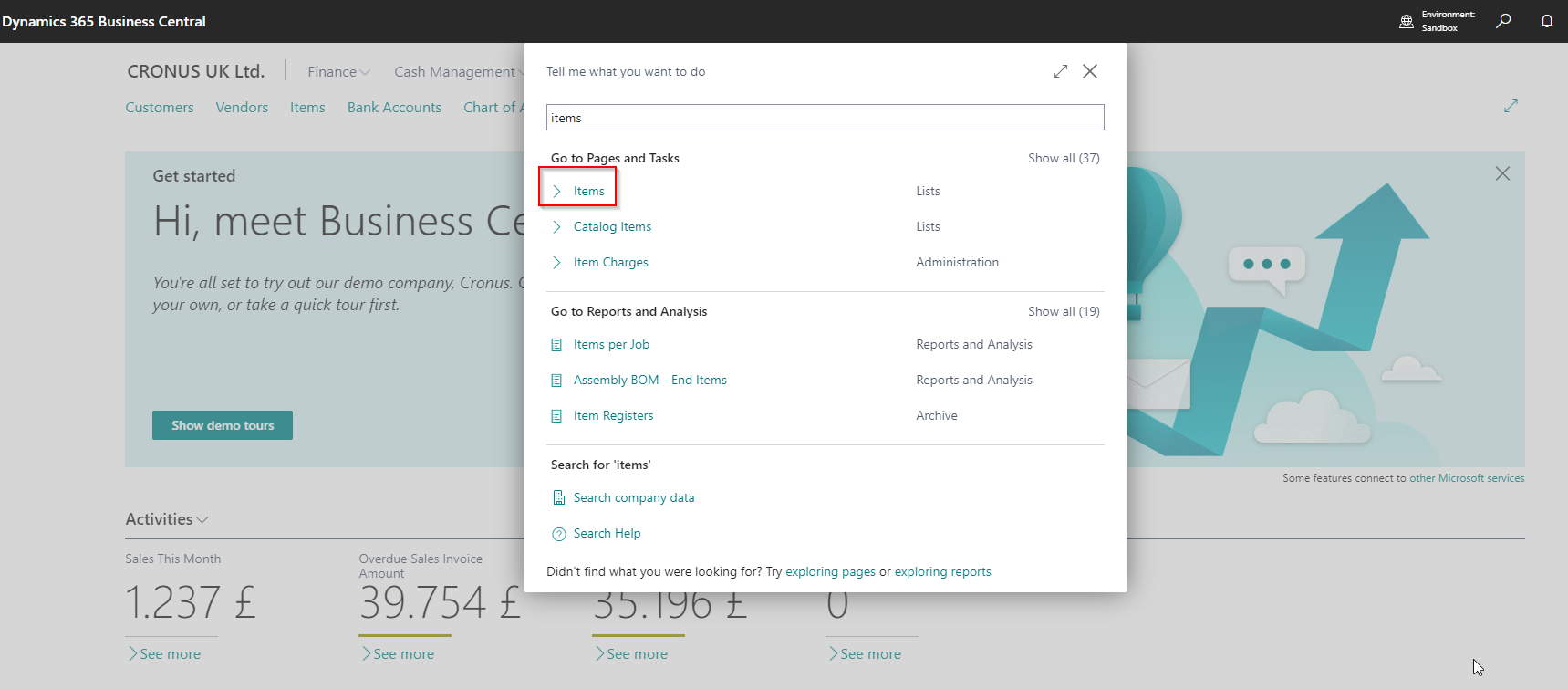The width and height of the screenshot is (1568, 689).
Task: Open the other Microsoft services link
Action: pyautogui.click(x=1467, y=478)
